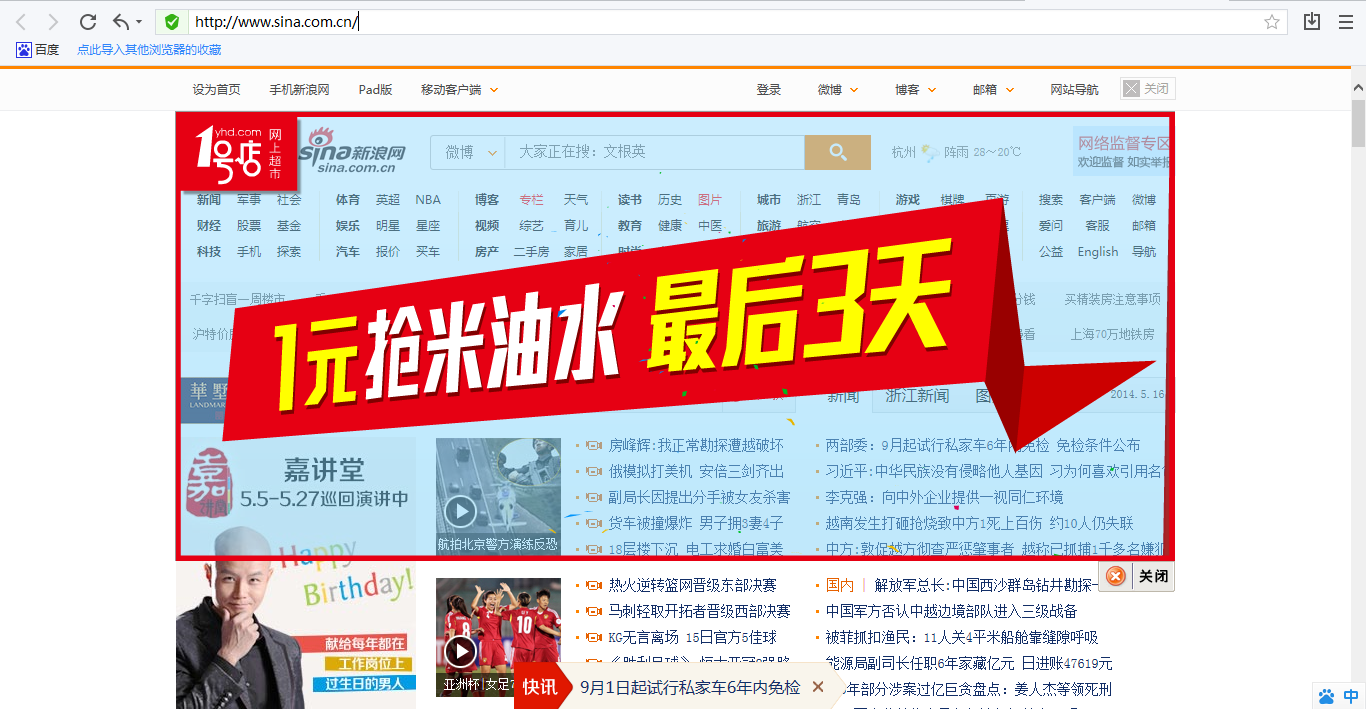Click video icon beside 热火逆转篮网 headline
The height and width of the screenshot is (709, 1366).
pyautogui.click(x=594, y=585)
